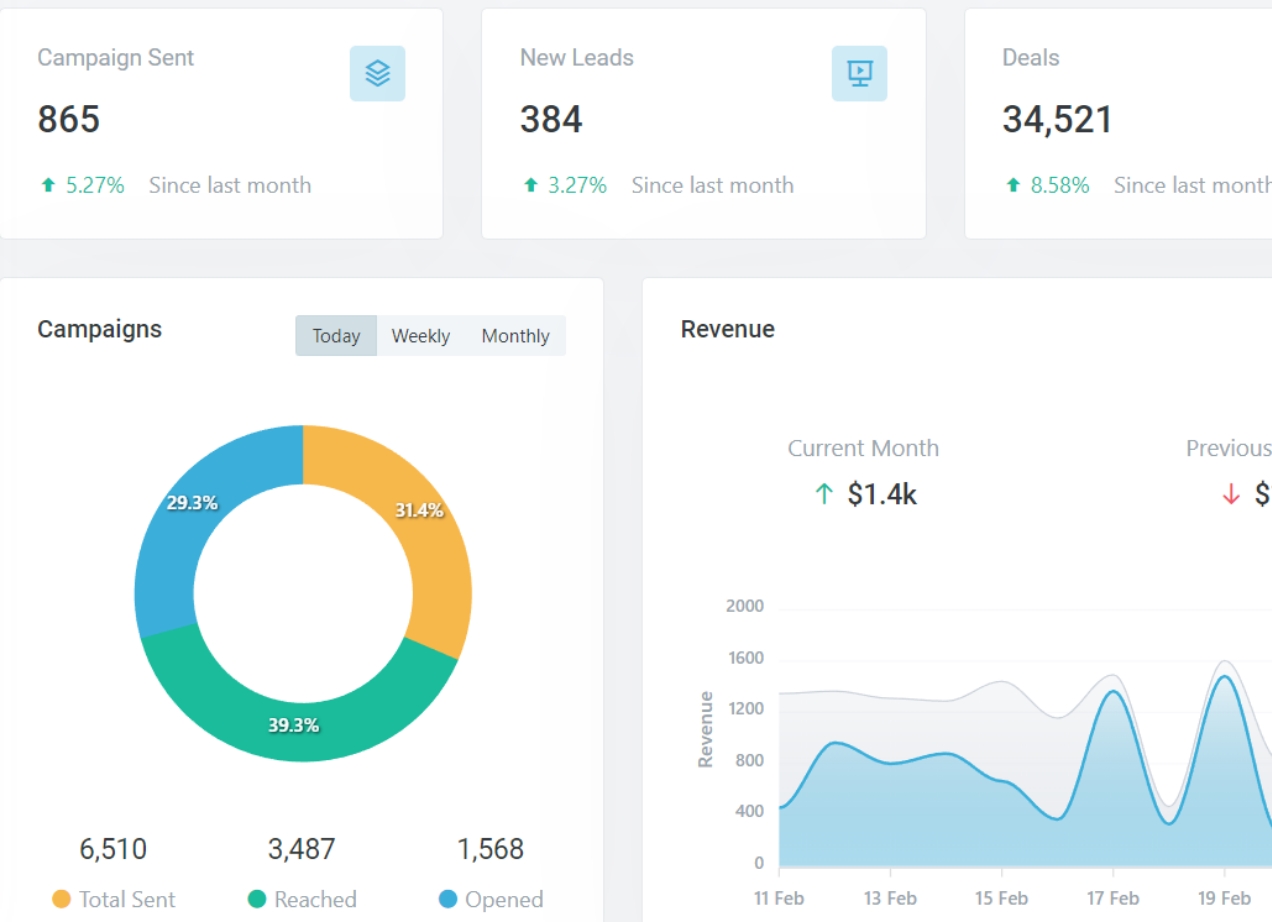Click the 5.27% growth figure
The image size is (1272, 922).
click(x=95, y=185)
